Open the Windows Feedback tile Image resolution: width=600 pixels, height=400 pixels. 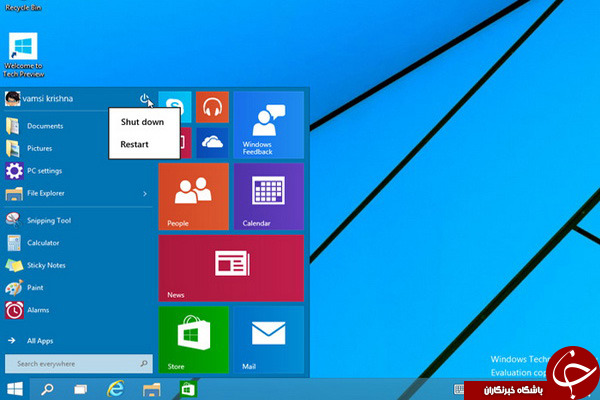(269, 125)
